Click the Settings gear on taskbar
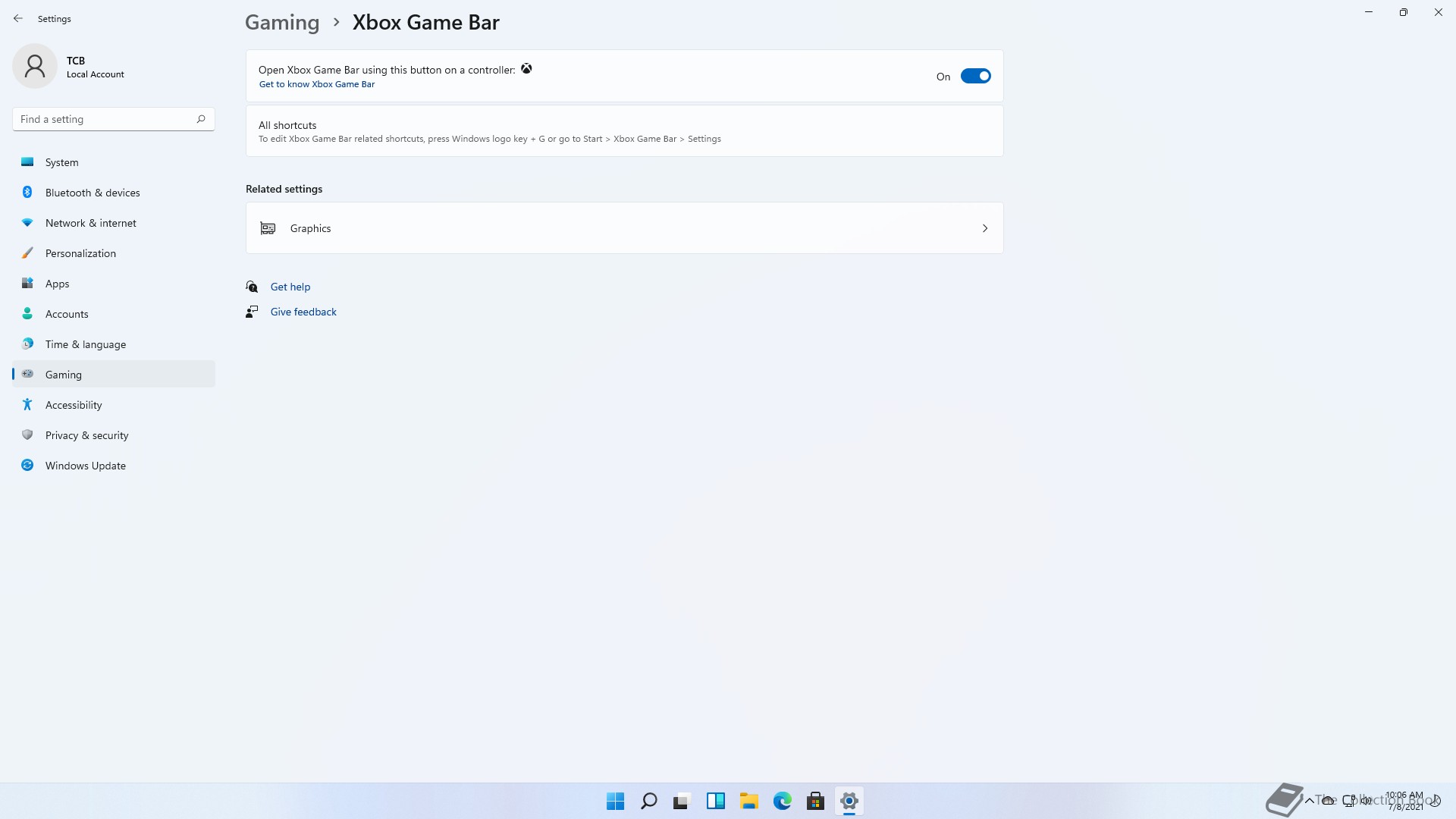 coord(849,801)
